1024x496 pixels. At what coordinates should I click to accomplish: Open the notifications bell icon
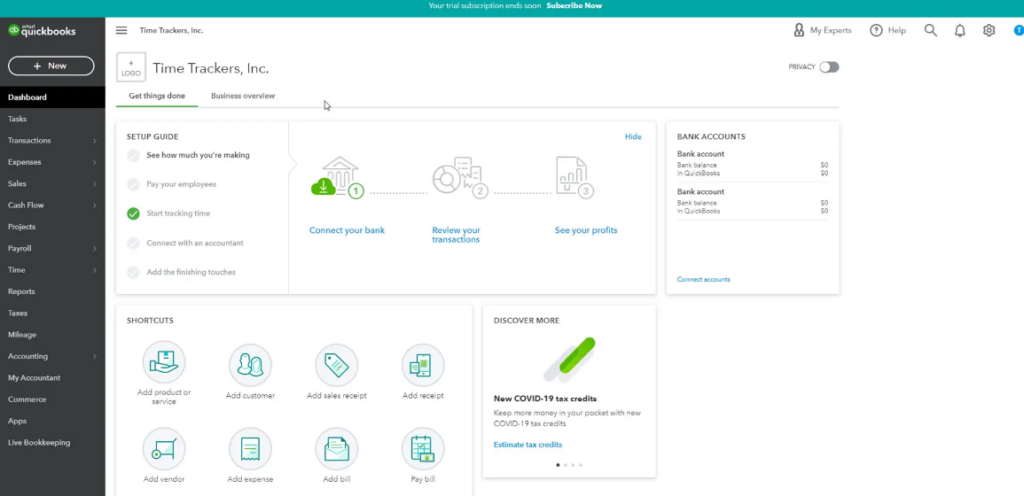tap(960, 30)
